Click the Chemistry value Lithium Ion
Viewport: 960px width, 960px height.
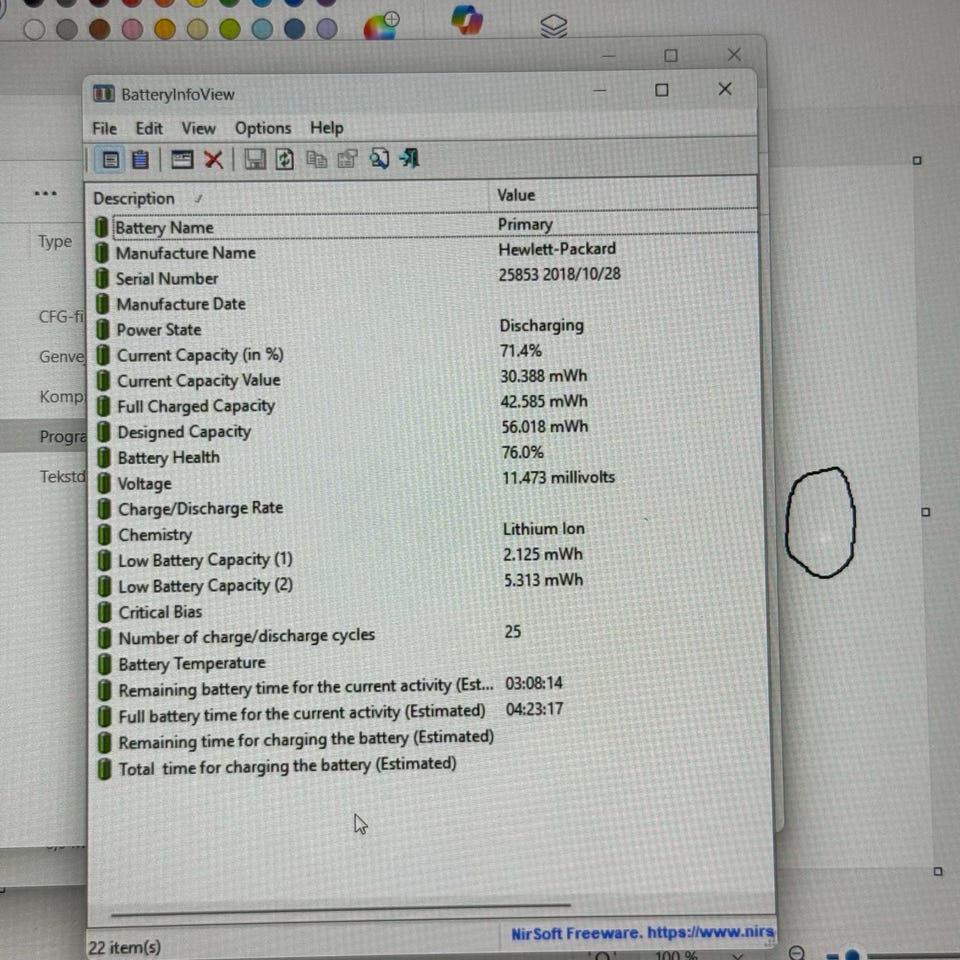pyautogui.click(x=544, y=529)
